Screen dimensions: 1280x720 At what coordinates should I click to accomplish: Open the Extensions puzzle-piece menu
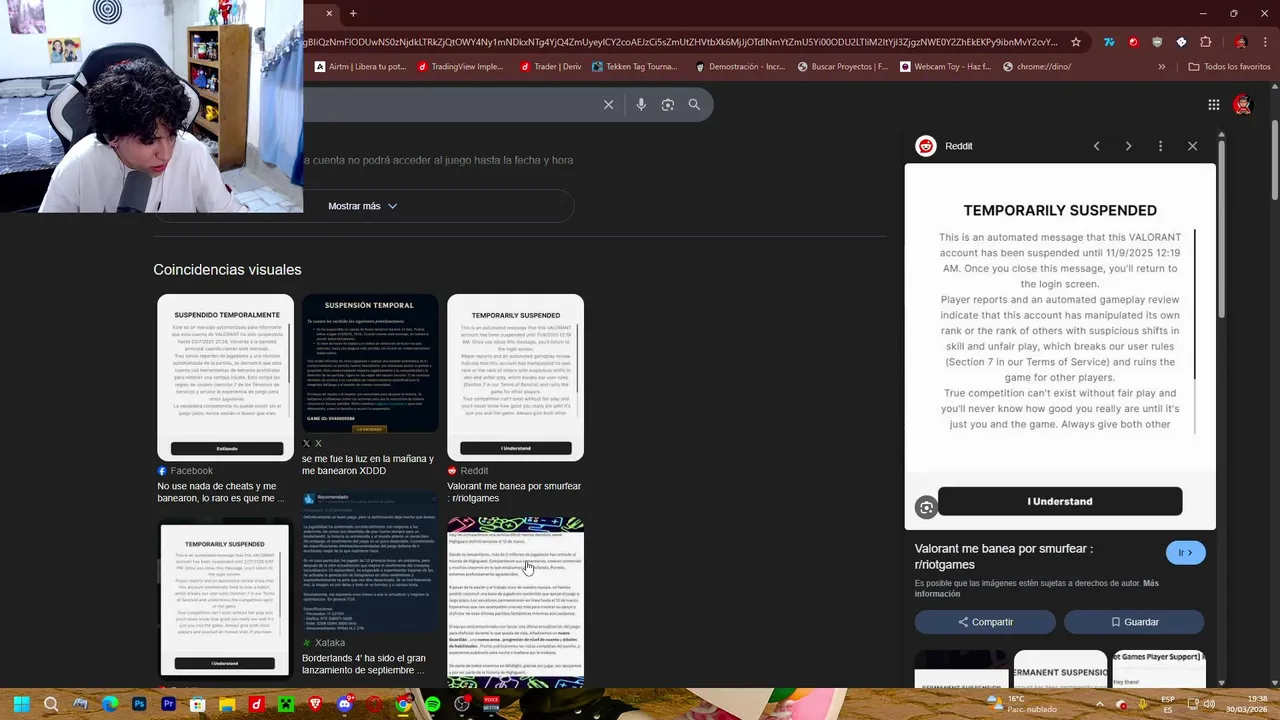tap(1205, 42)
